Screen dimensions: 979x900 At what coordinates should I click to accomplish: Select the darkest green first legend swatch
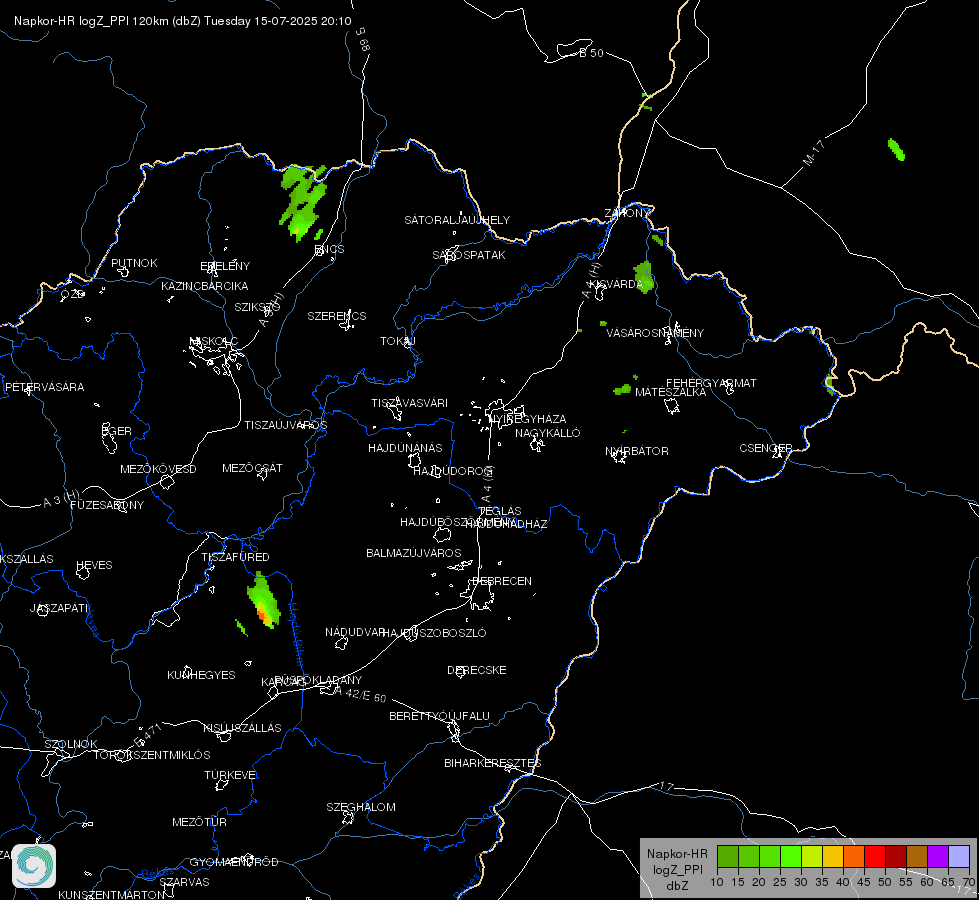[x=727, y=856]
